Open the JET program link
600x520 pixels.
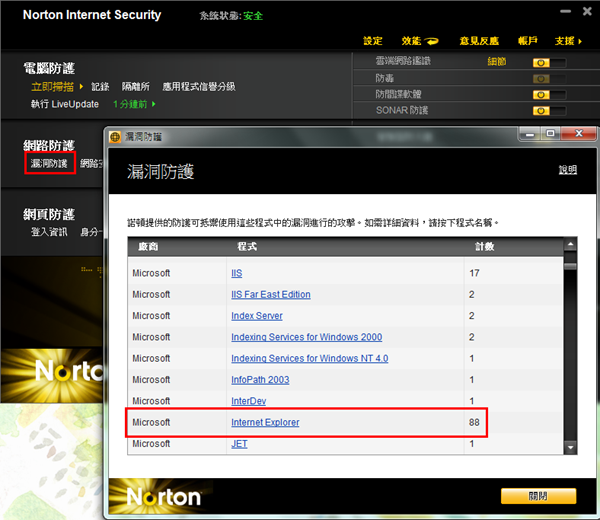[239, 444]
